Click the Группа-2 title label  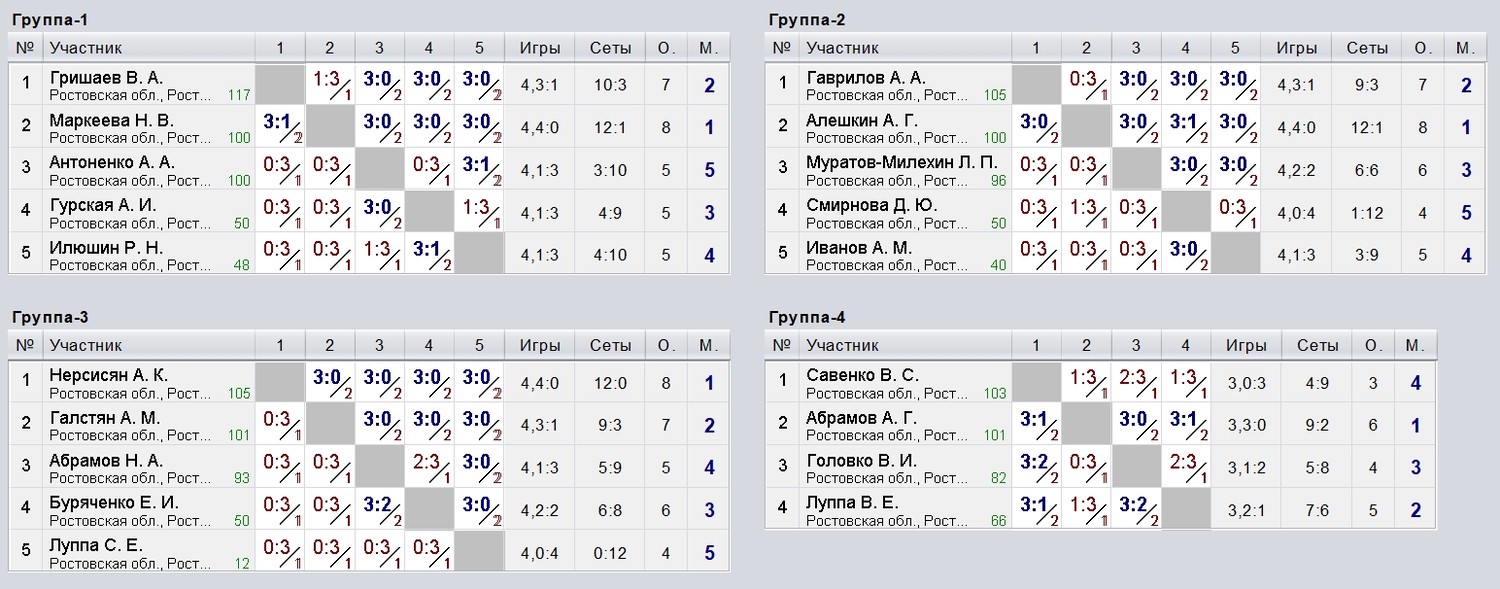807,19
